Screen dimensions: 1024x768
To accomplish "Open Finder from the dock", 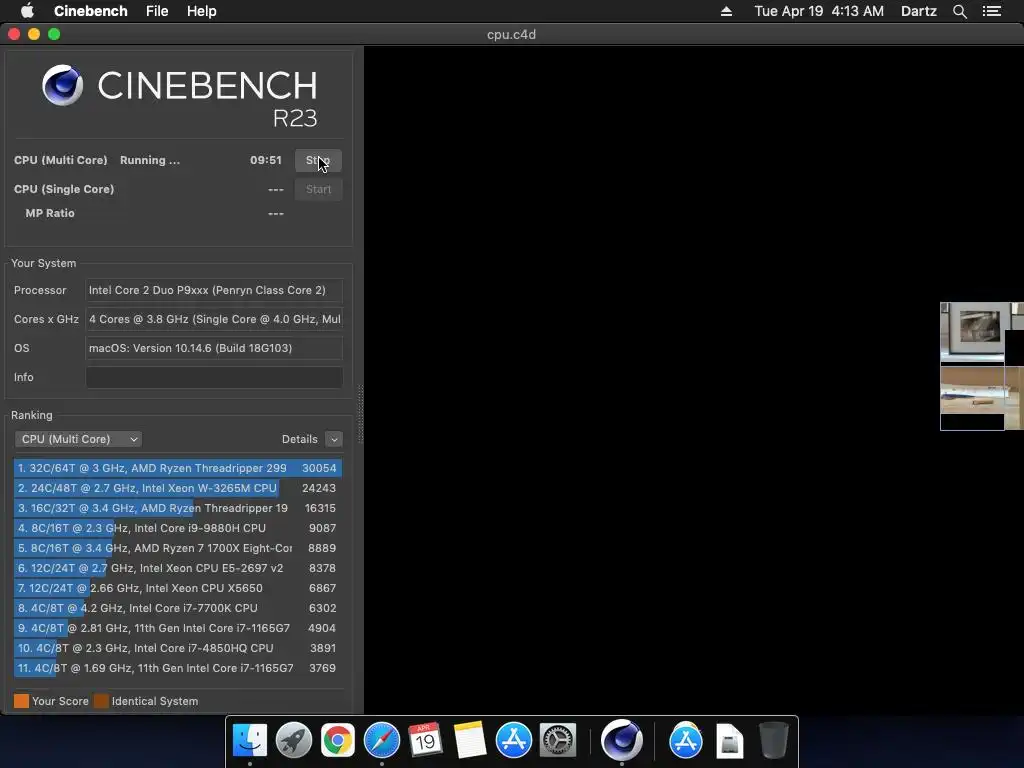I will 249,741.
